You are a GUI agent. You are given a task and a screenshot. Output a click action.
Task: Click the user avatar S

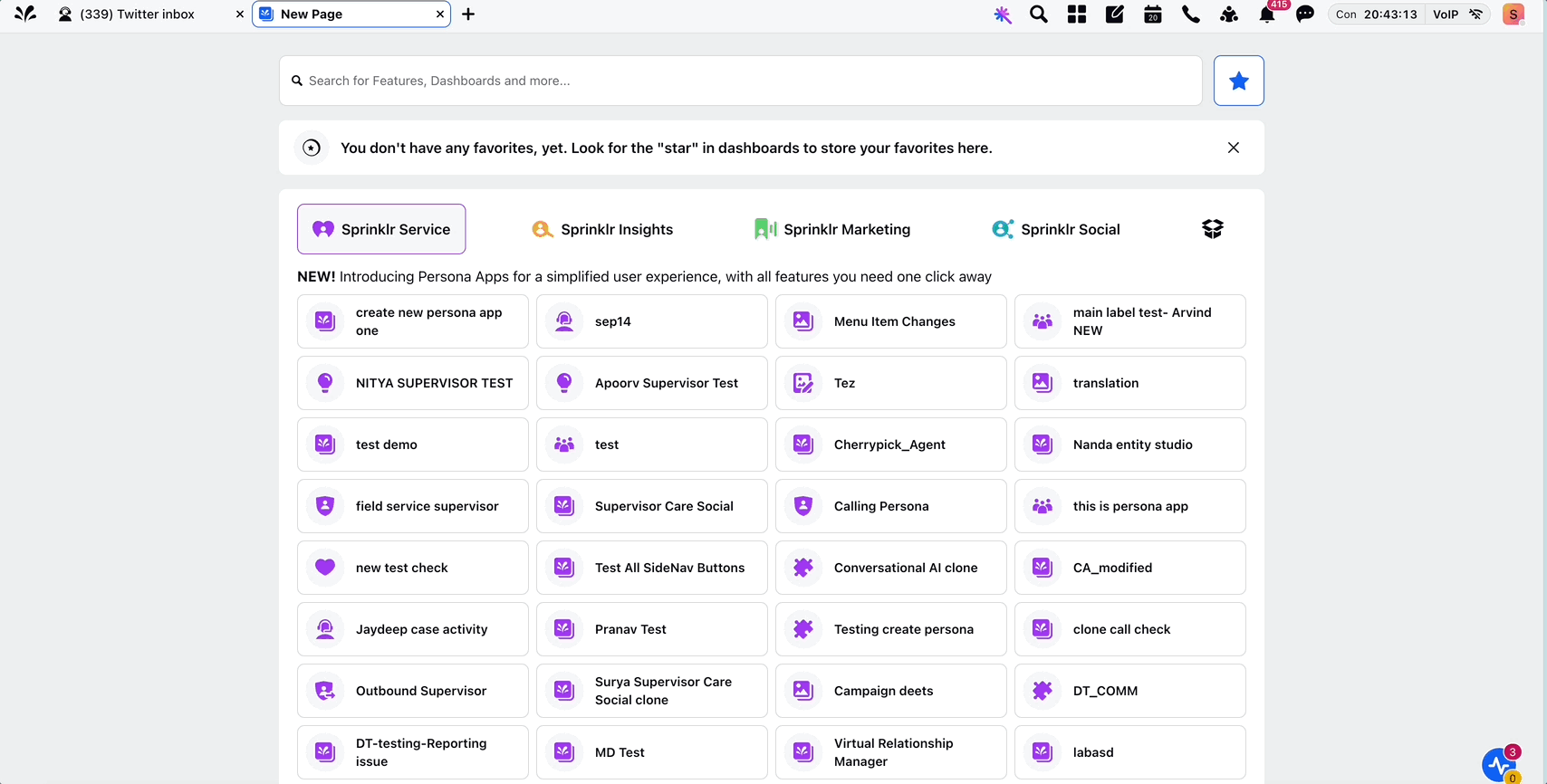click(1513, 14)
